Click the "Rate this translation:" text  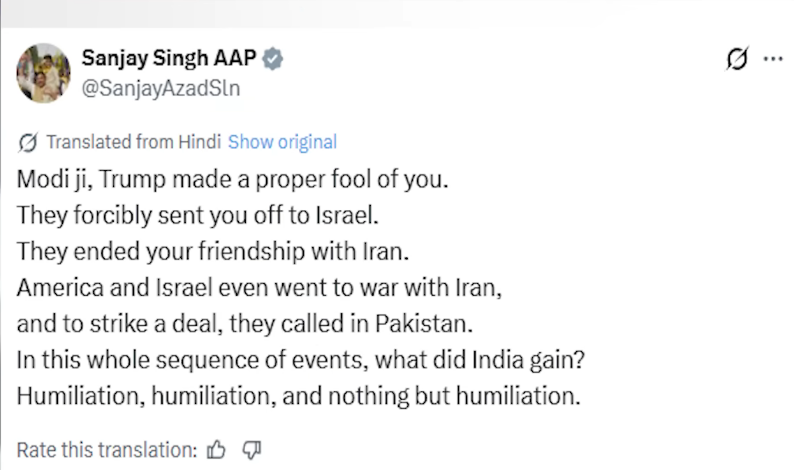coord(107,450)
